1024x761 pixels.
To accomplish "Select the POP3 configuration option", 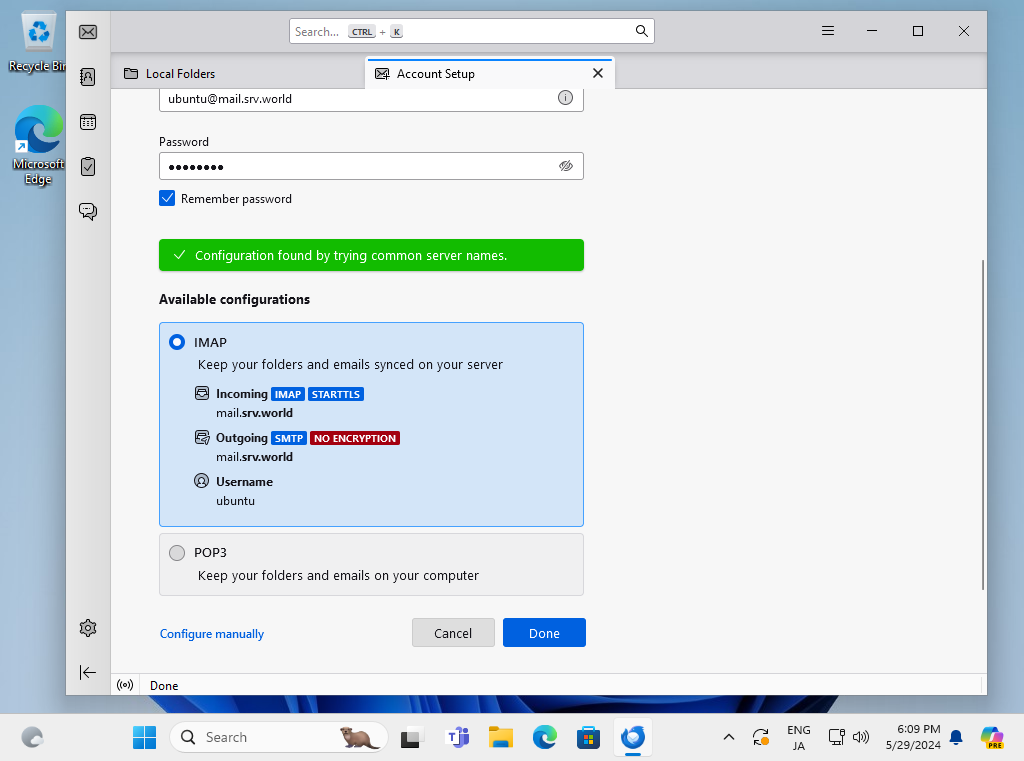I will pyautogui.click(x=177, y=553).
